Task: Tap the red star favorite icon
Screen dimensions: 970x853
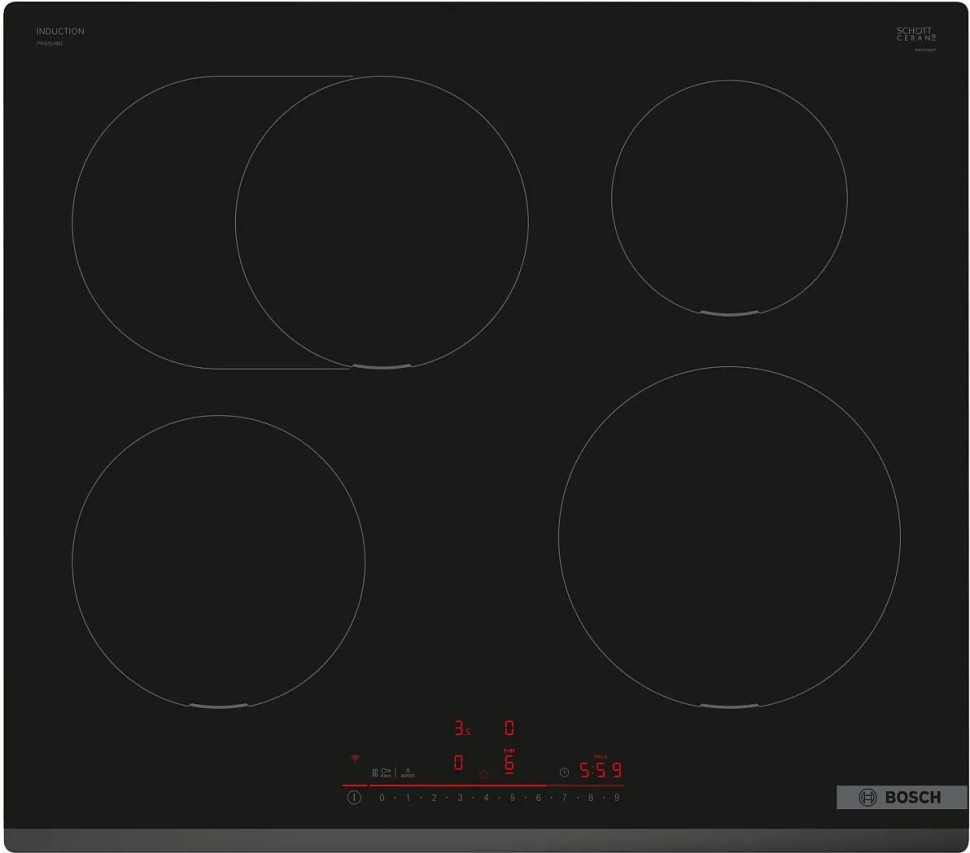Action: point(484,773)
